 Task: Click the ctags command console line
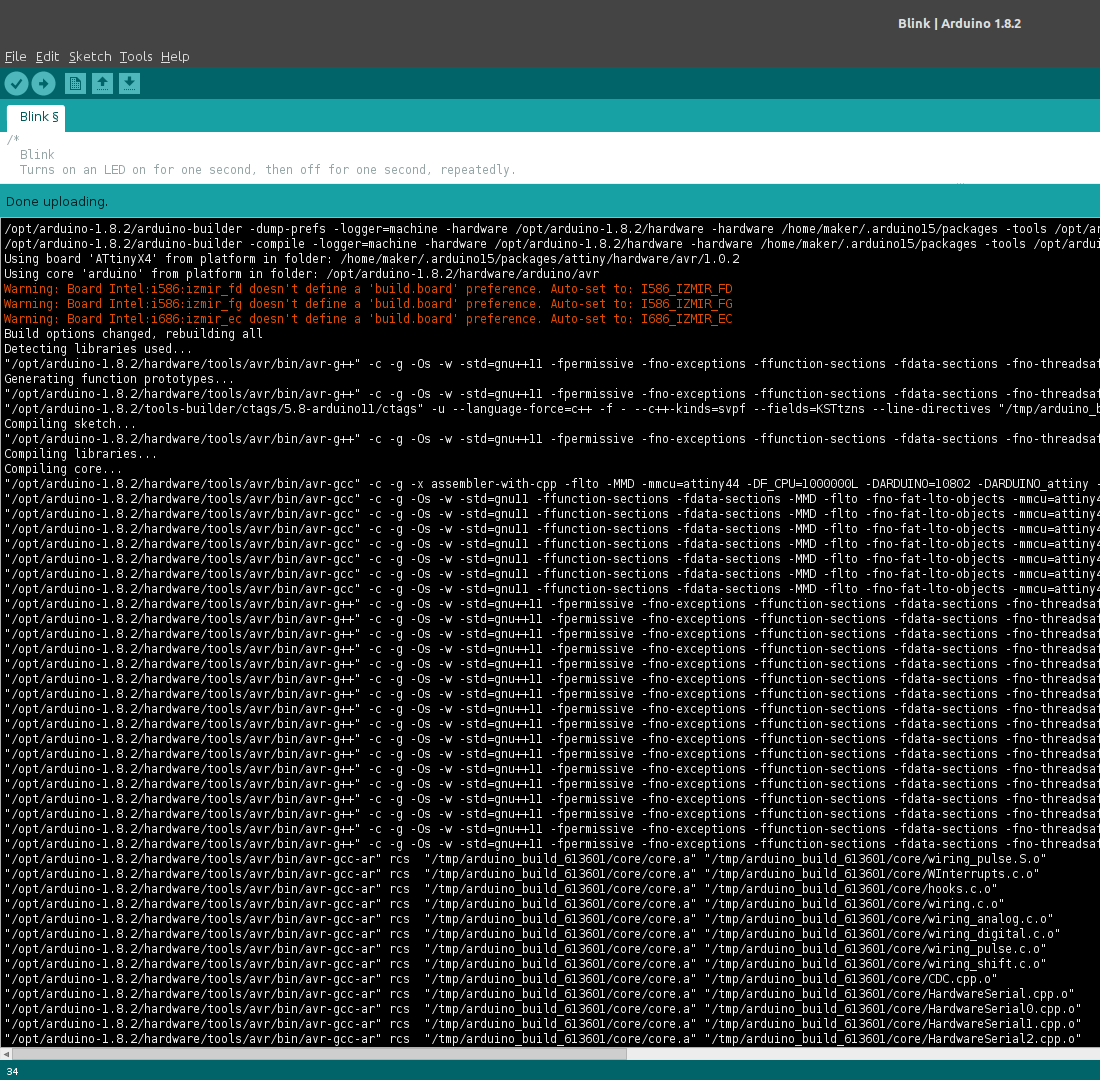pos(551,409)
